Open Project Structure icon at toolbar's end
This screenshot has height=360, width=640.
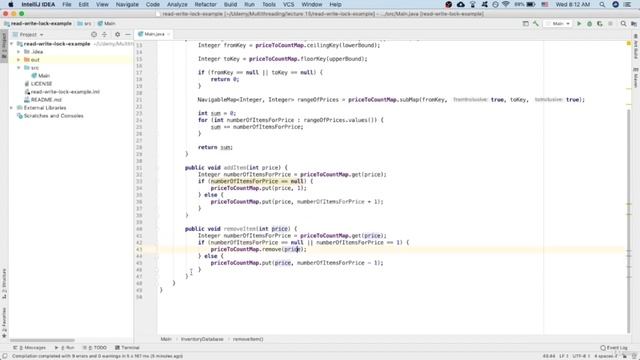[633, 24]
